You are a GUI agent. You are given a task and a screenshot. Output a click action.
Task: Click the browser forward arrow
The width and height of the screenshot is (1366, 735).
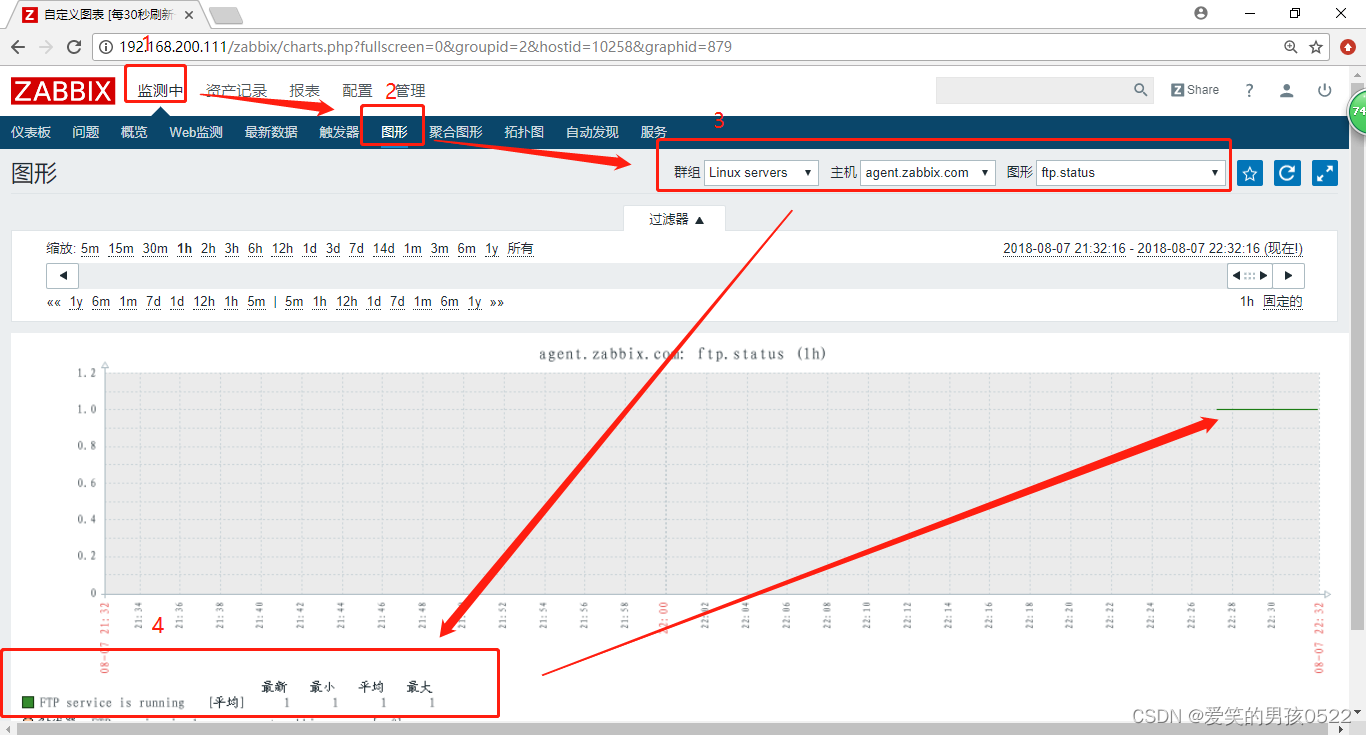(46, 47)
